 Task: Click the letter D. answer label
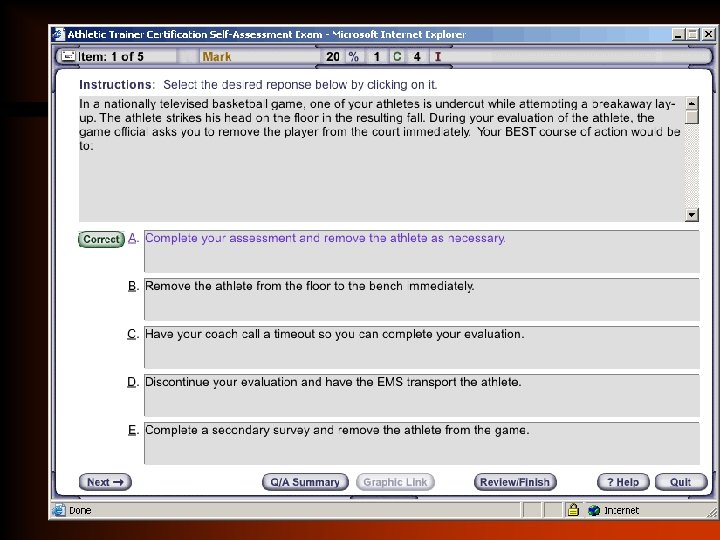pyautogui.click(x=133, y=382)
